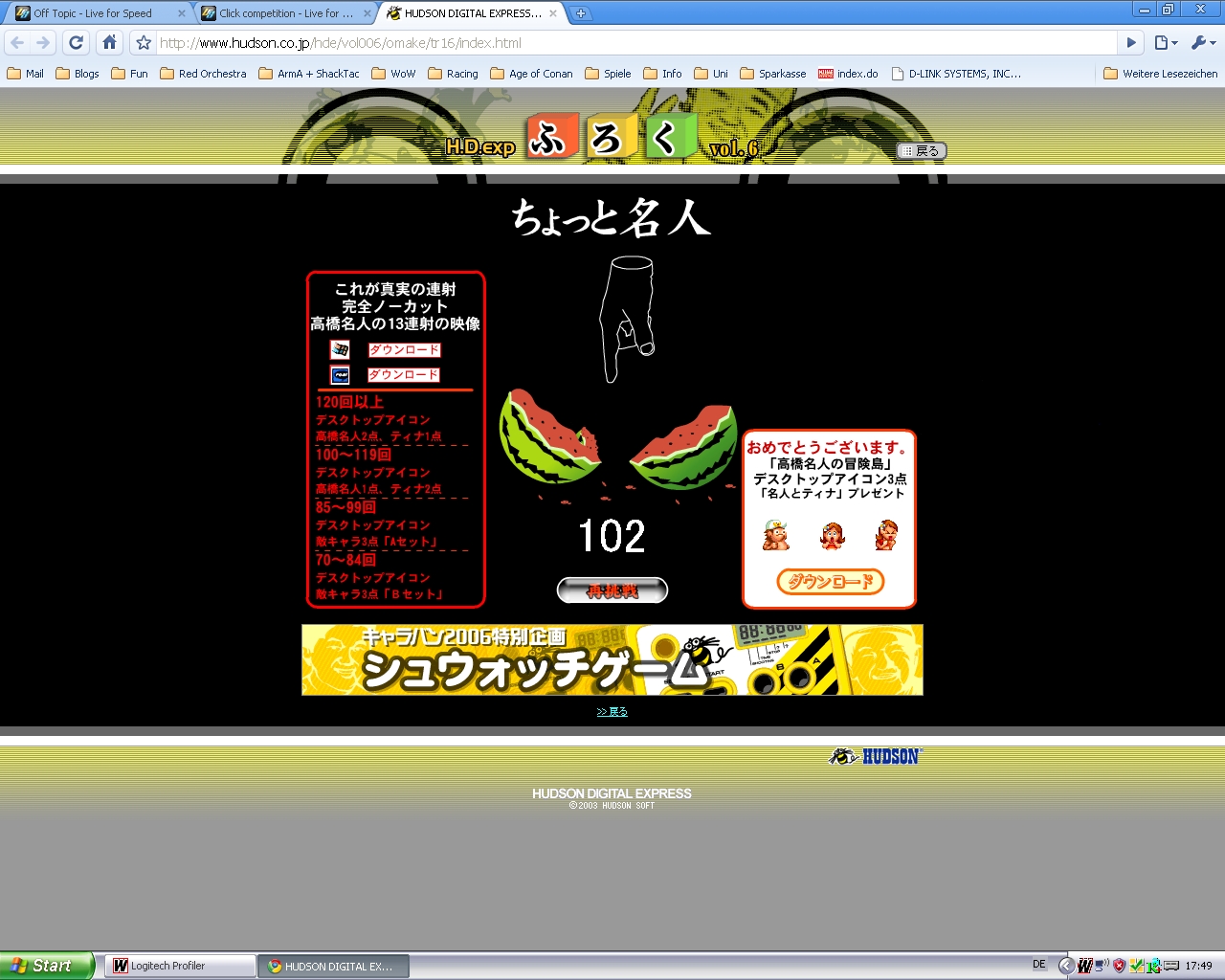Open the red security shield tray icon
The height and width of the screenshot is (980, 1225).
click(x=1119, y=966)
